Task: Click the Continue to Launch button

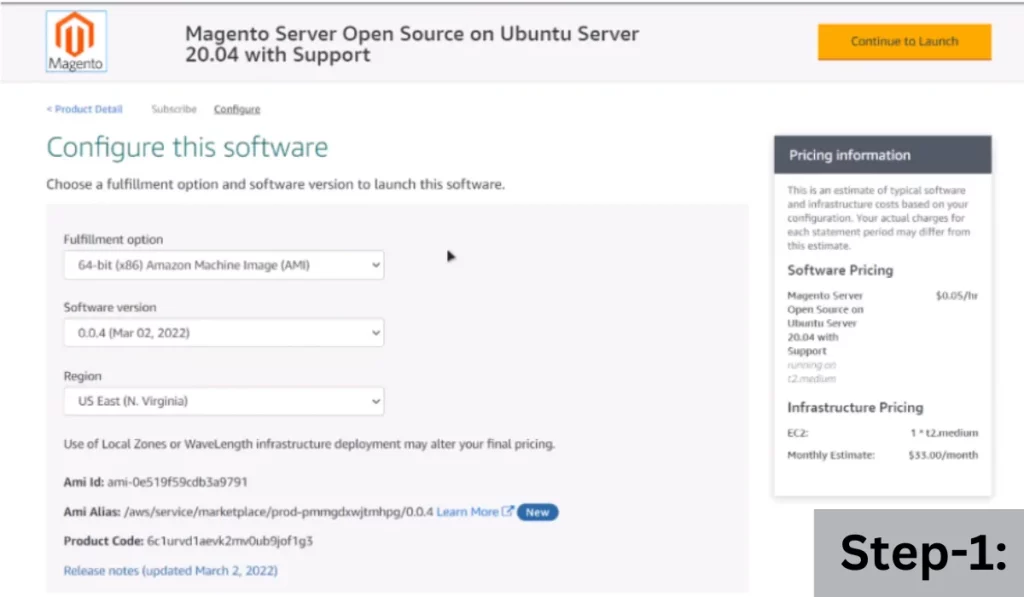Action: (x=904, y=41)
